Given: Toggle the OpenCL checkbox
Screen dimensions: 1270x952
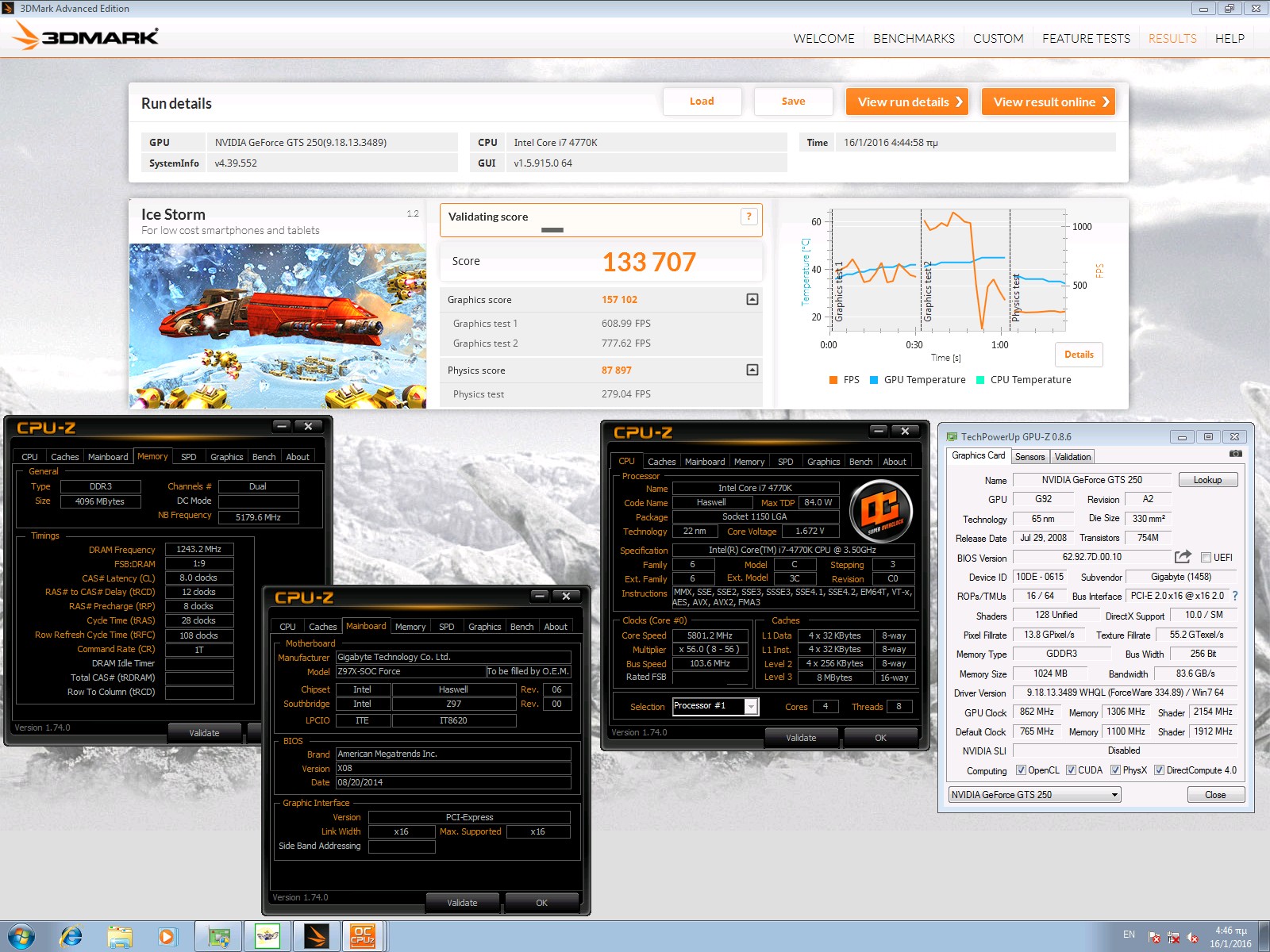Looking at the screenshot, I should point(1021,770).
